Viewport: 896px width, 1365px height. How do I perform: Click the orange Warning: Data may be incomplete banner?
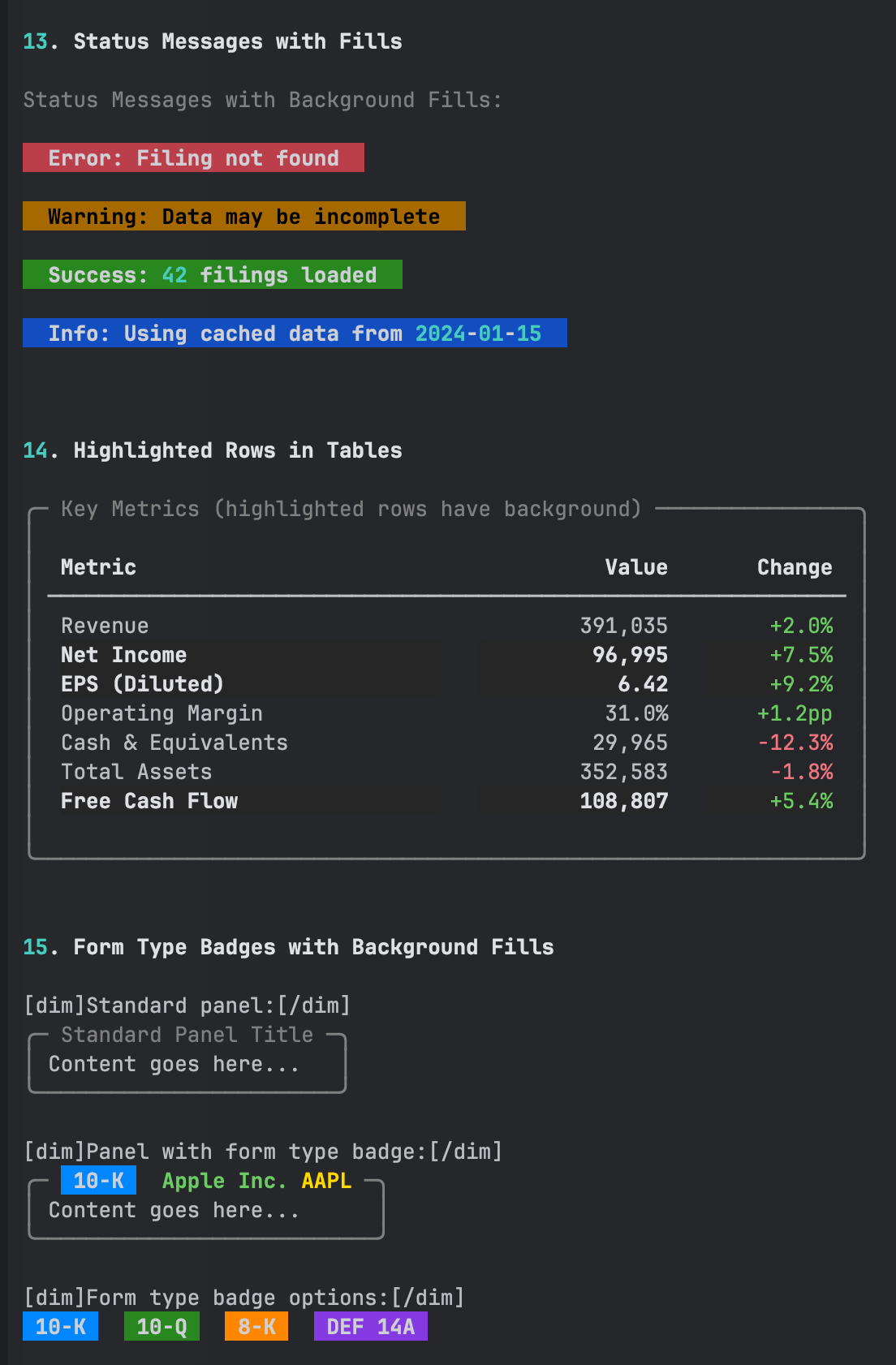click(243, 216)
